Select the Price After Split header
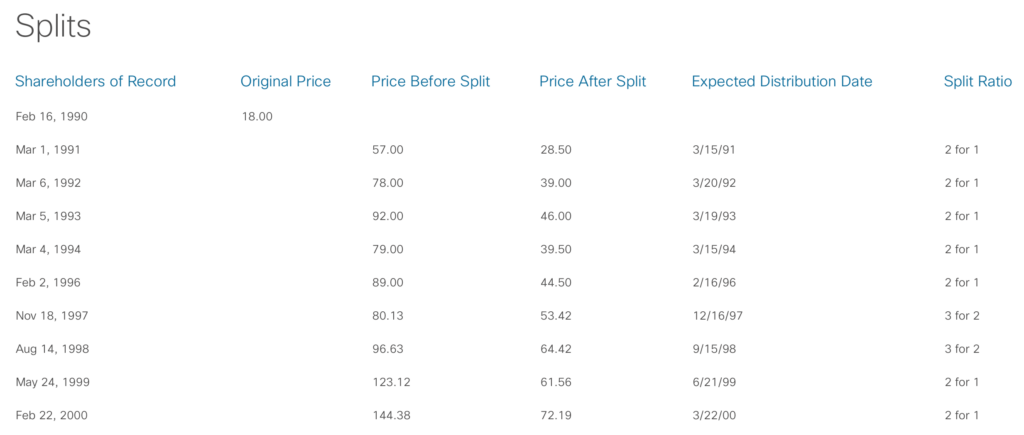Screen dimensions: 1024x435 [x=593, y=82]
